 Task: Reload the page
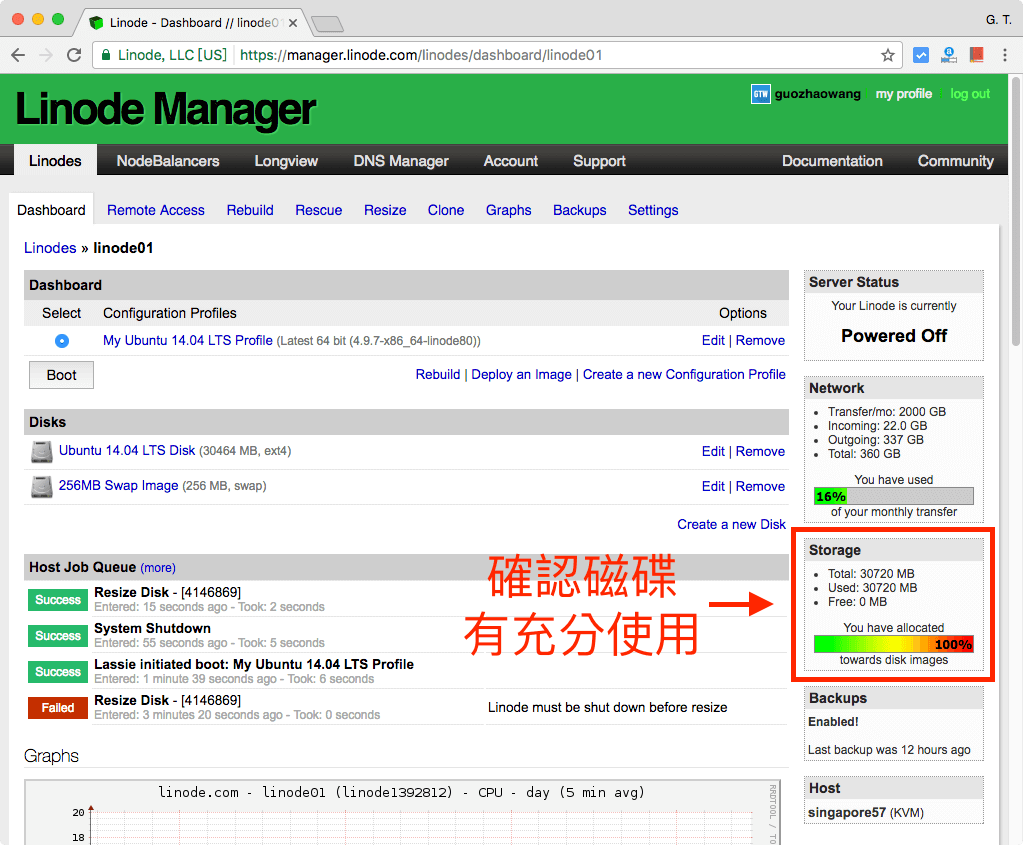pyautogui.click(x=74, y=55)
